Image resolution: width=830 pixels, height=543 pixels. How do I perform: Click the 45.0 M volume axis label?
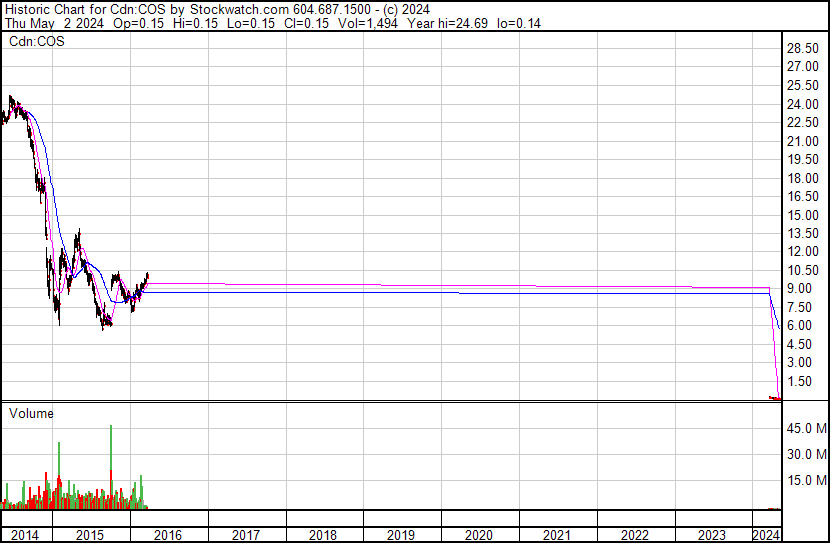pyautogui.click(x=806, y=429)
